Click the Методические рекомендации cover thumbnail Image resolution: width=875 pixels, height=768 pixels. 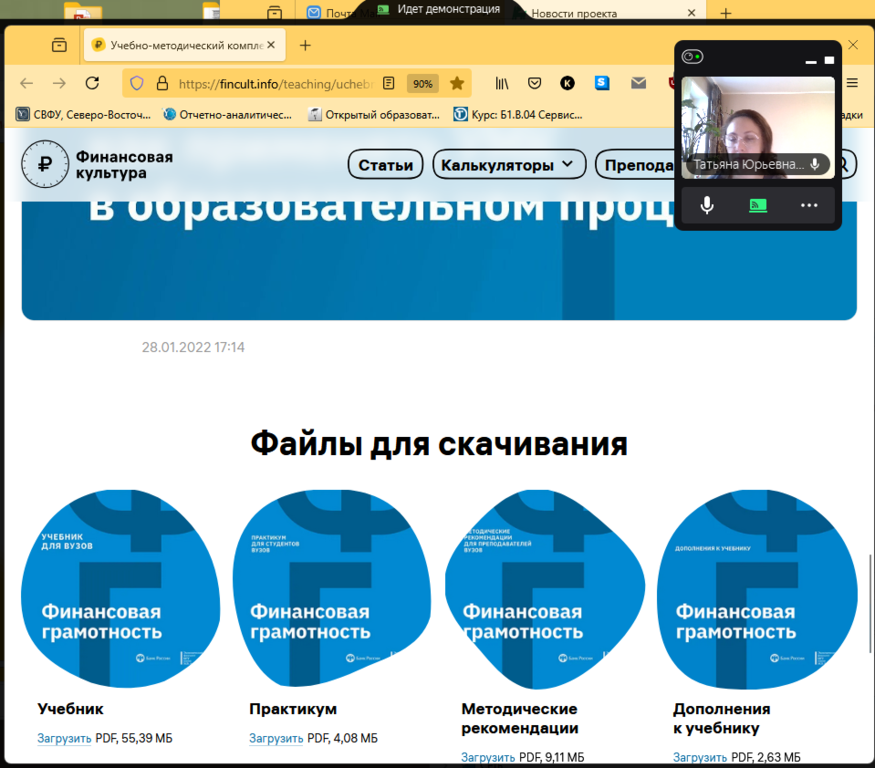tap(545, 589)
